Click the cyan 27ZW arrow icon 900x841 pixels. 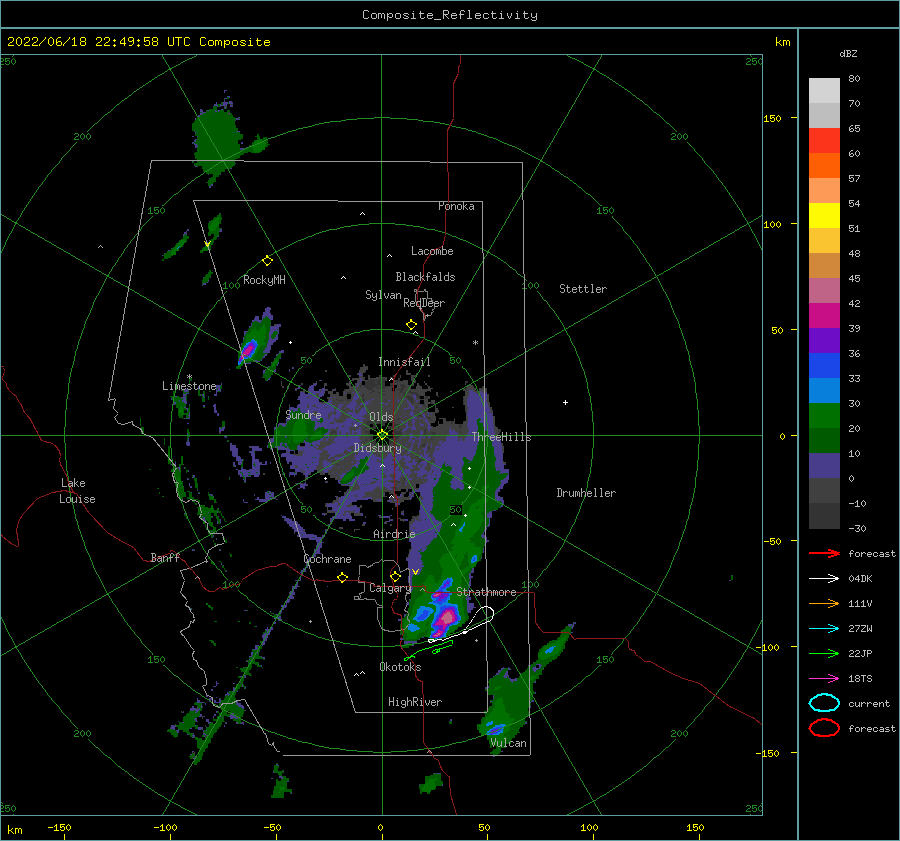coord(824,629)
